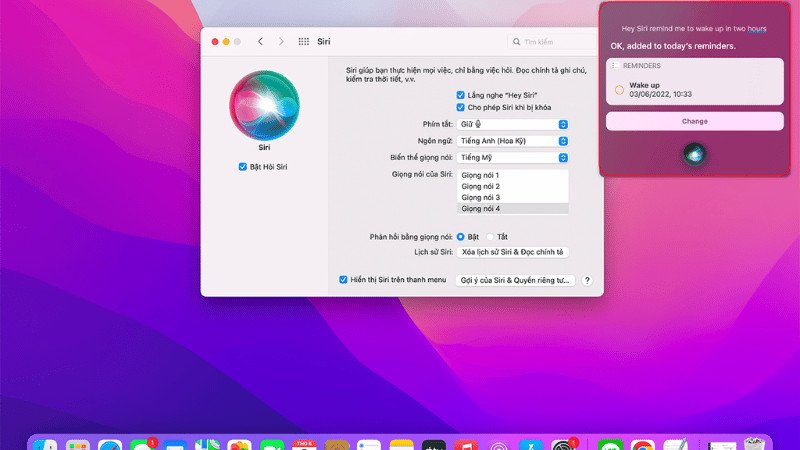Select Giọng nói 3 in voice list
Viewport: 800px width, 450px height.
click(x=512, y=197)
